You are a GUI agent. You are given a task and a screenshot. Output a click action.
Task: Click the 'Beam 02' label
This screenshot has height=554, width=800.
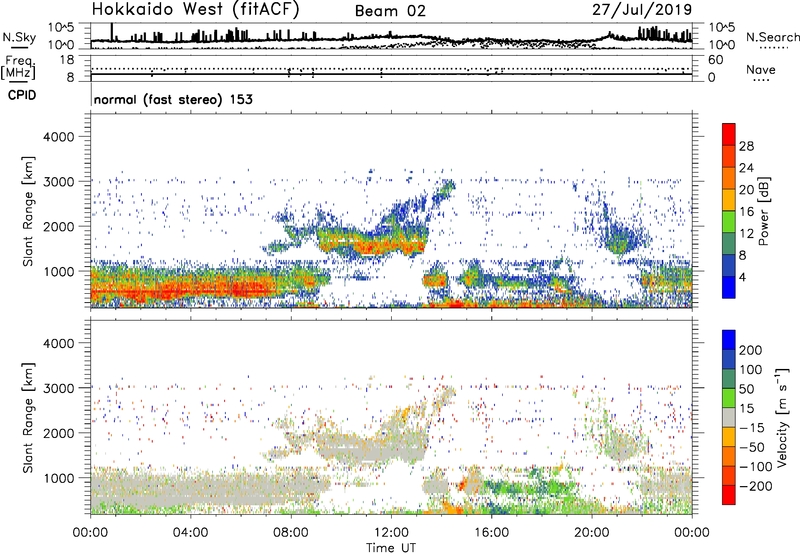[x=390, y=11]
